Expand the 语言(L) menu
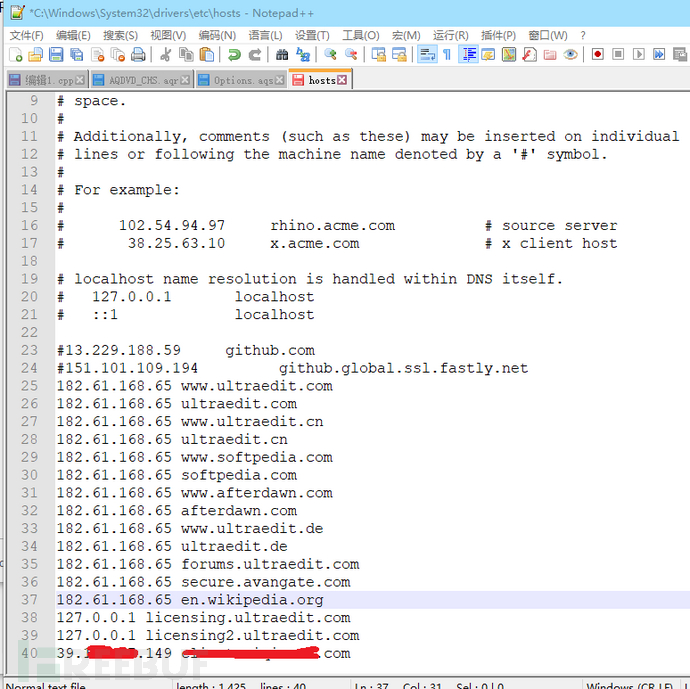Image resolution: width=690 pixels, height=689 pixels. pos(265,35)
